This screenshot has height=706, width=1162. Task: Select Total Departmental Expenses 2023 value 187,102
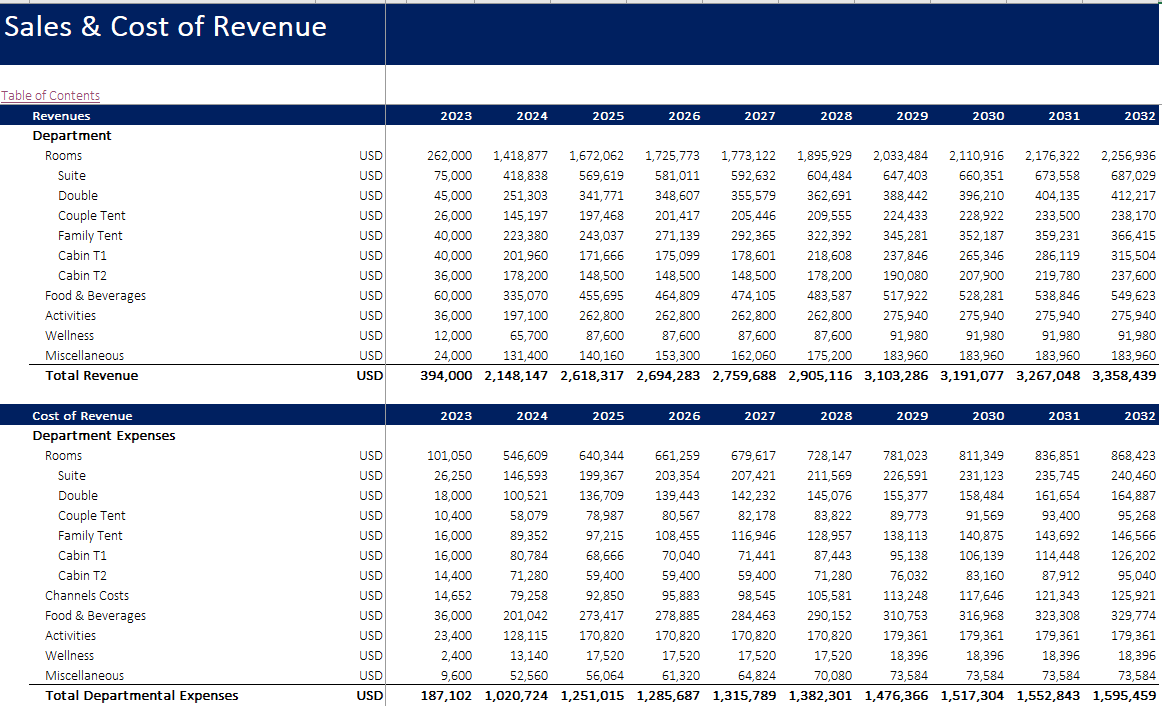[x=446, y=696]
